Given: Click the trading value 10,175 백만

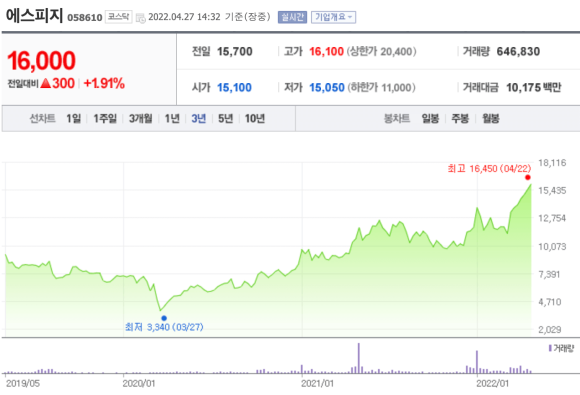Looking at the screenshot, I should pos(534,88).
